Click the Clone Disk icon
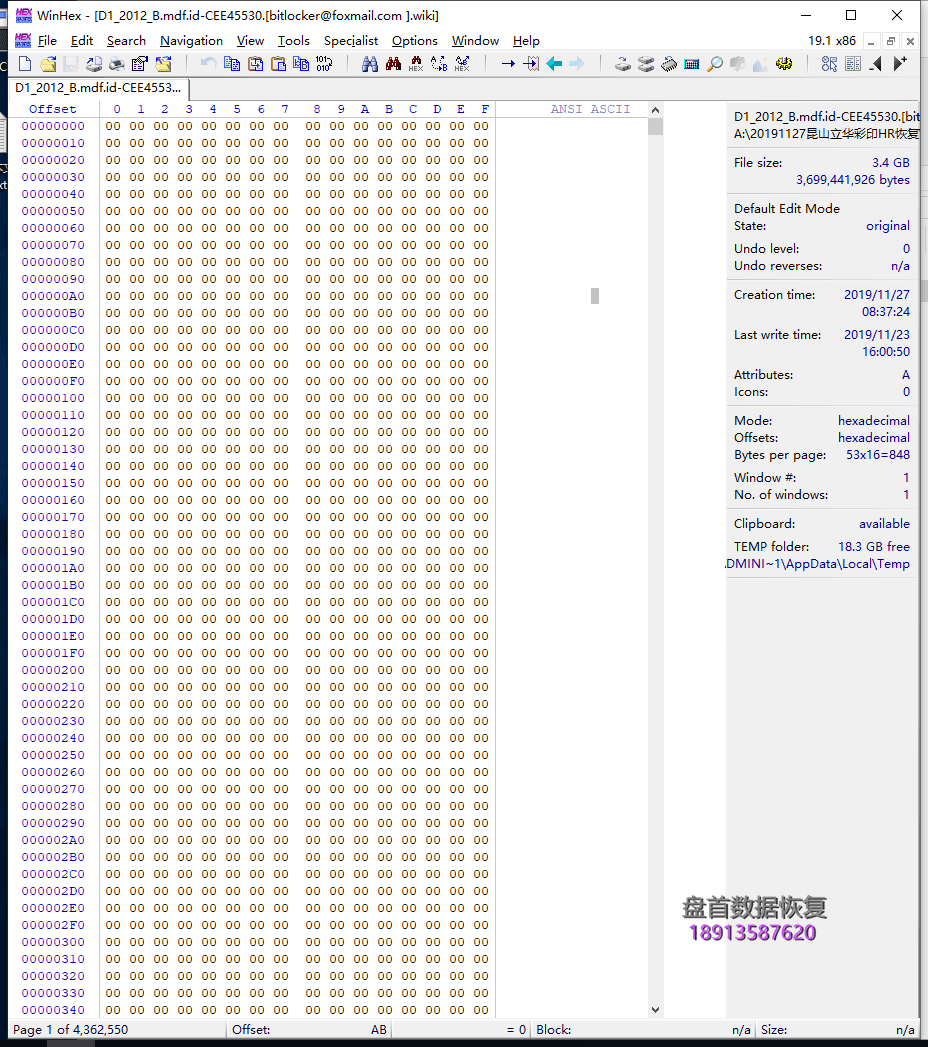928x1047 pixels. pyautogui.click(x=646, y=64)
